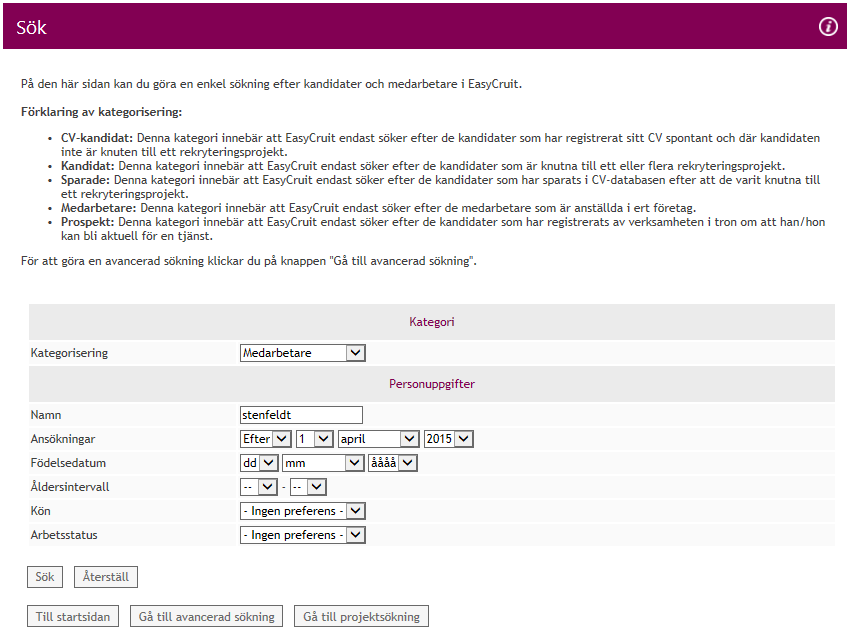Click the Namn input field
Screen dimensions: 847x633
[x=301, y=415]
